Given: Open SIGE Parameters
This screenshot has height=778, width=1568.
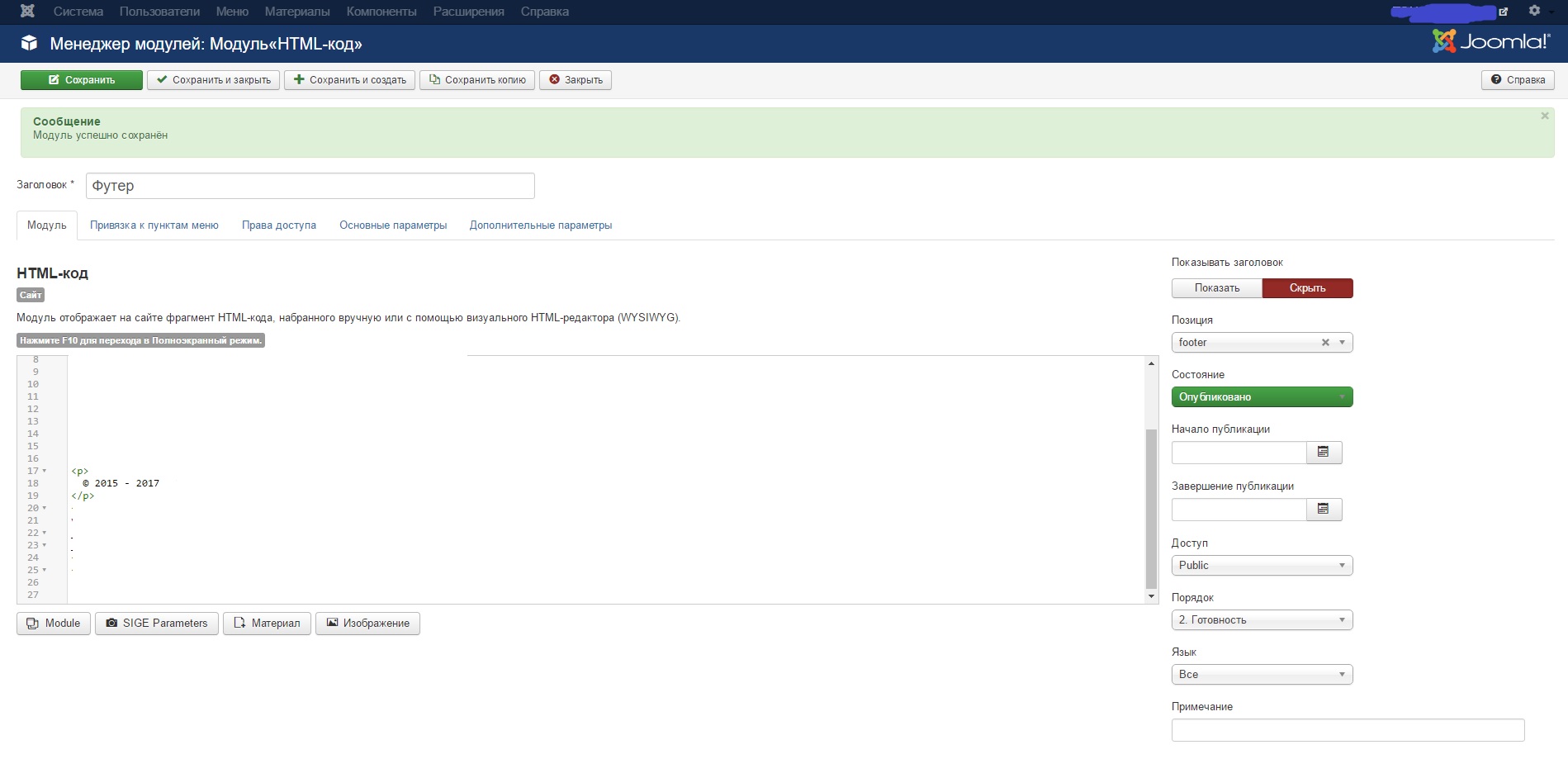Looking at the screenshot, I should 157,624.
